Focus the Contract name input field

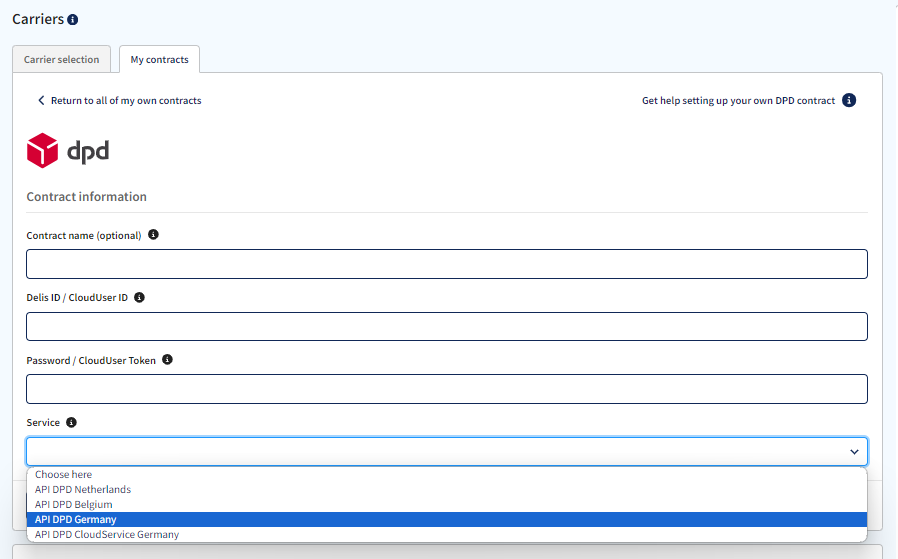pyautogui.click(x=447, y=264)
